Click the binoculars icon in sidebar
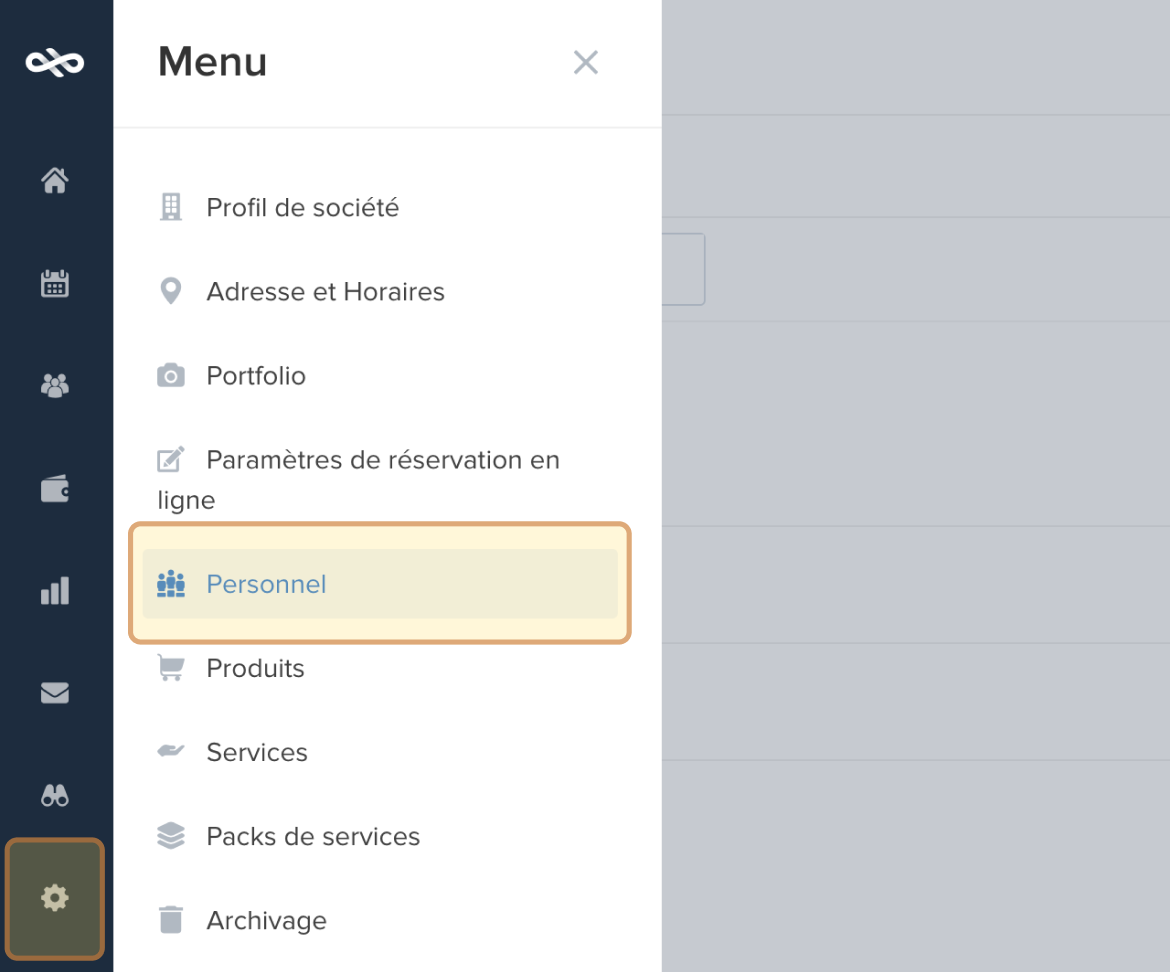 click(x=55, y=796)
